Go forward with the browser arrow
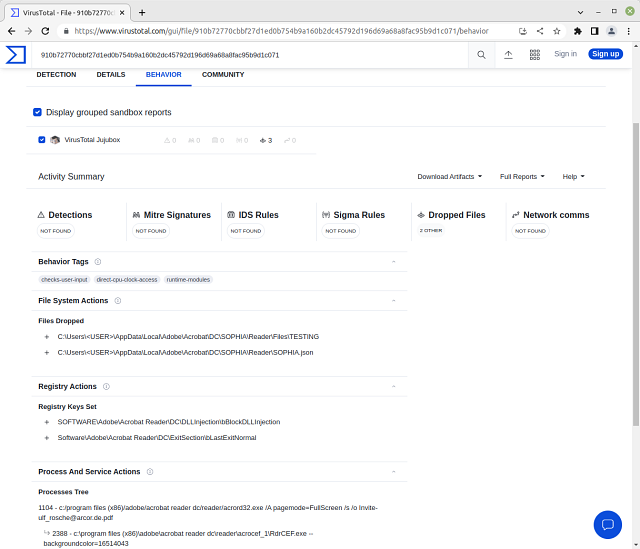This screenshot has width=640, height=549. point(28,31)
